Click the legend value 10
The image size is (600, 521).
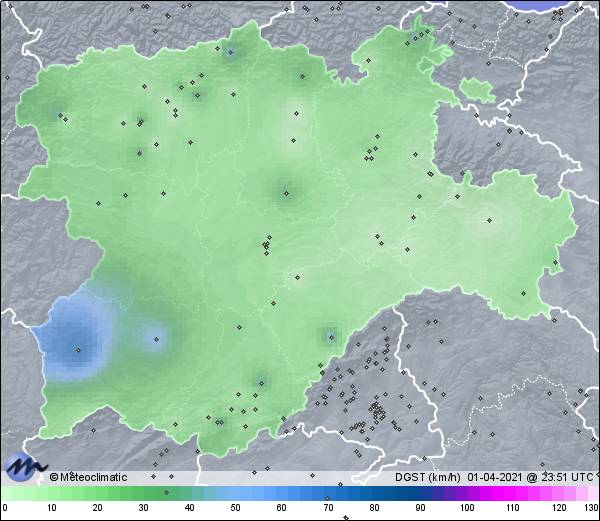52,508
